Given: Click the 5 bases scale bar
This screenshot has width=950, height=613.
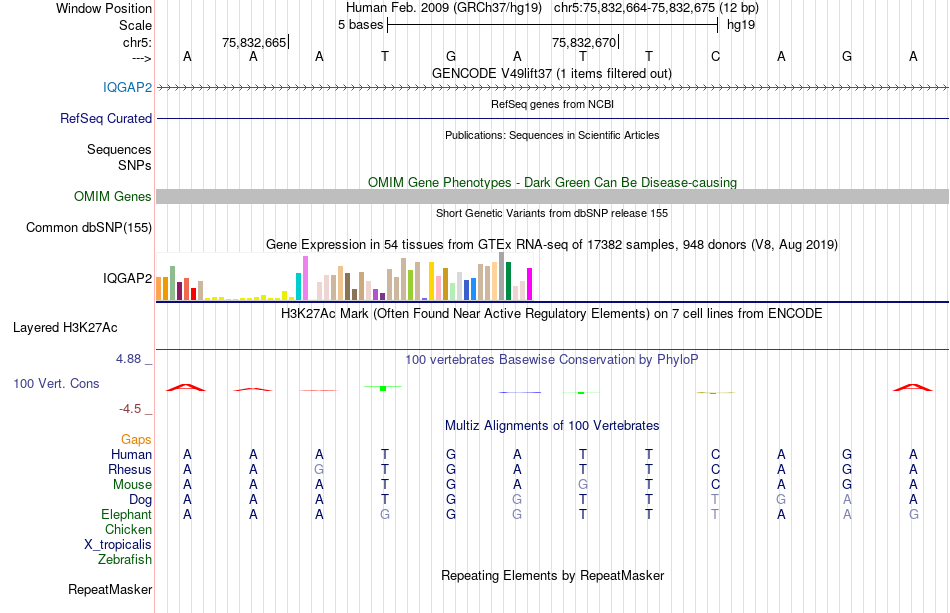Looking at the screenshot, I should 552,25.
